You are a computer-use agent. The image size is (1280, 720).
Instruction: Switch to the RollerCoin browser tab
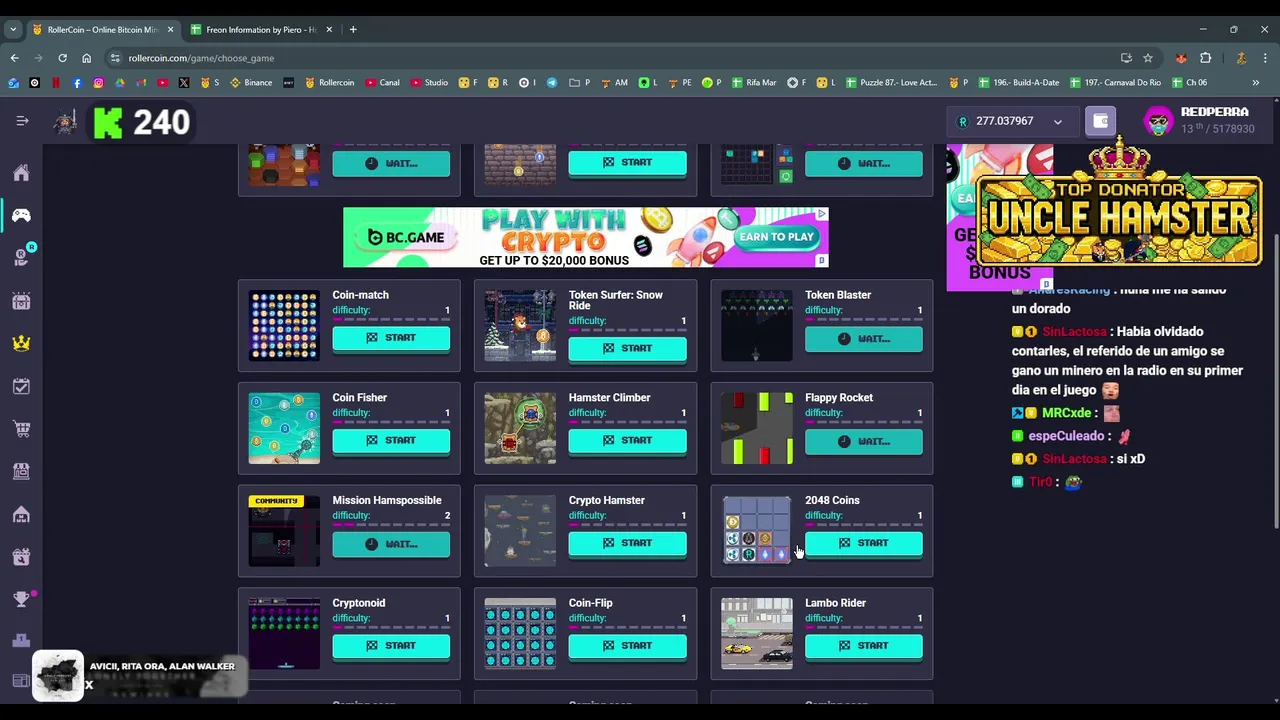click(x=101, y=29)
